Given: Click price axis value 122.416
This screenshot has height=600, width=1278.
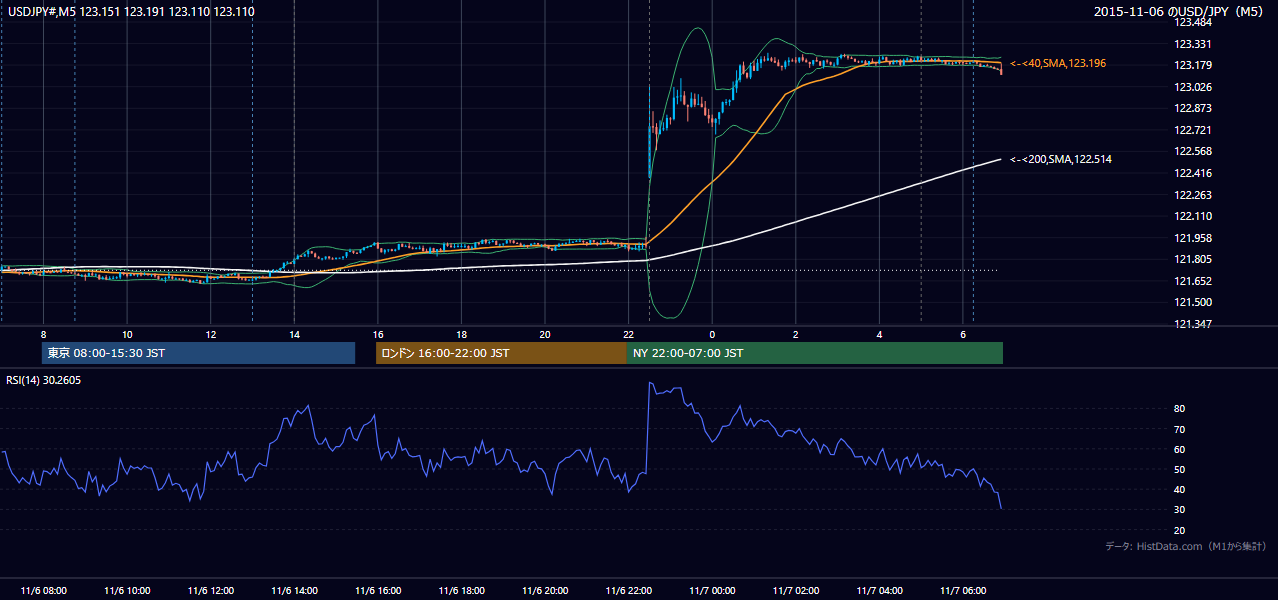Looking at the screenshot, I should coord(1193,173).
